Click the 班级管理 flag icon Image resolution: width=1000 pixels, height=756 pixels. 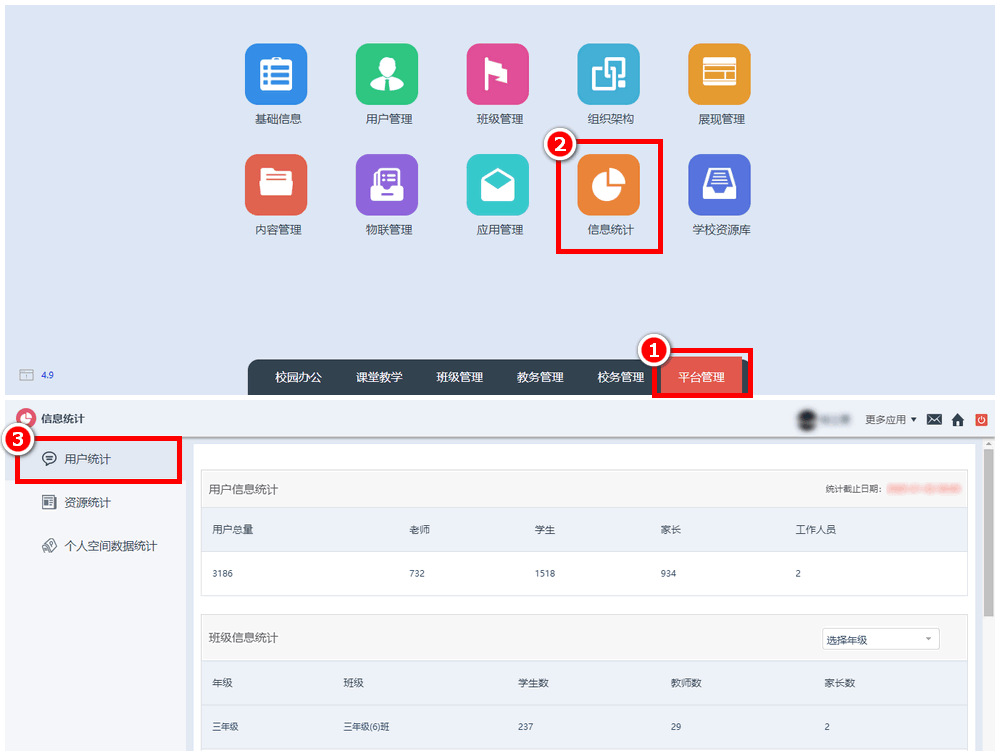pos(498,75)
